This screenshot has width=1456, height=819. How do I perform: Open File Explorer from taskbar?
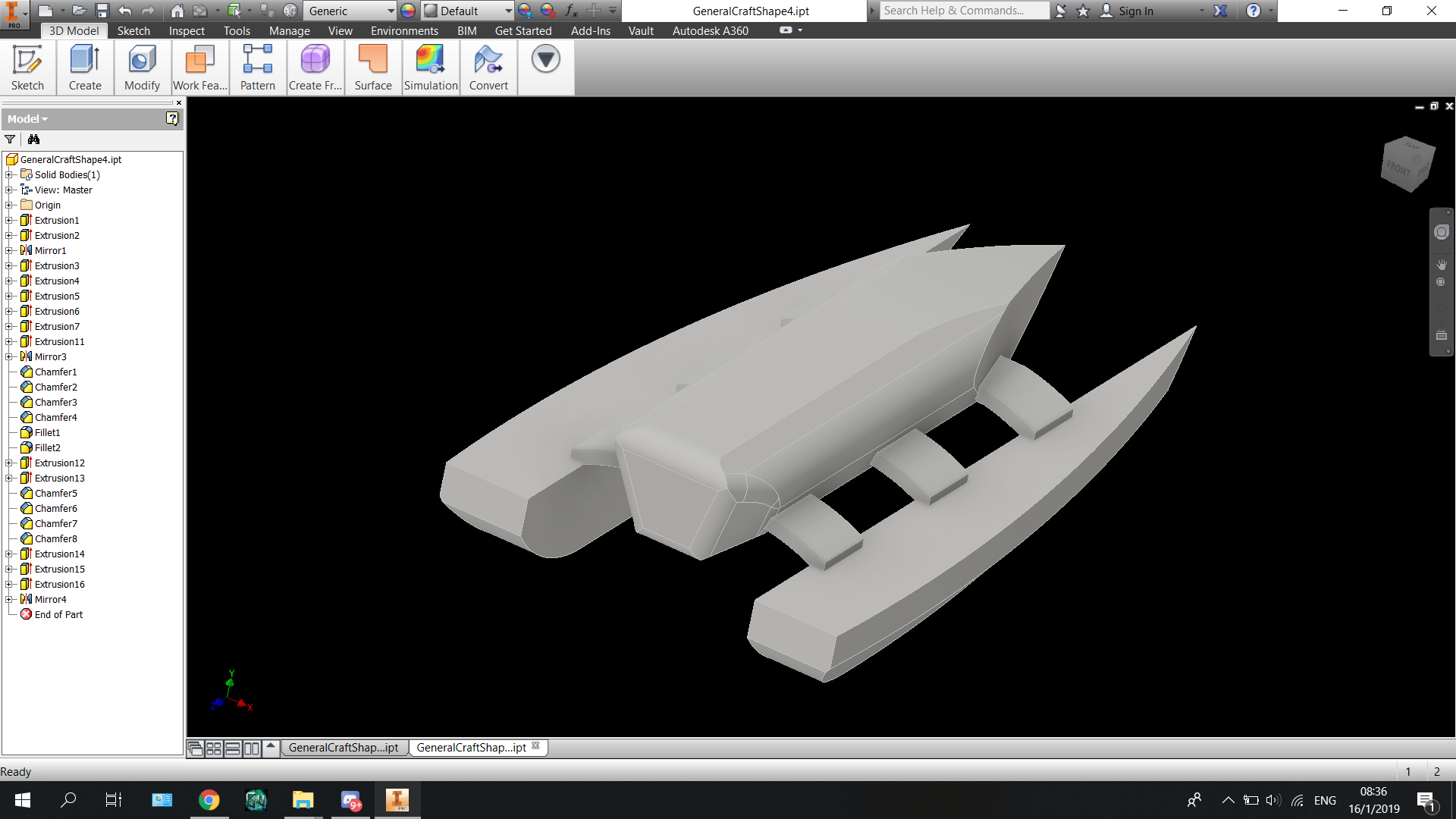pyautogui.click(x=303, y=800)
